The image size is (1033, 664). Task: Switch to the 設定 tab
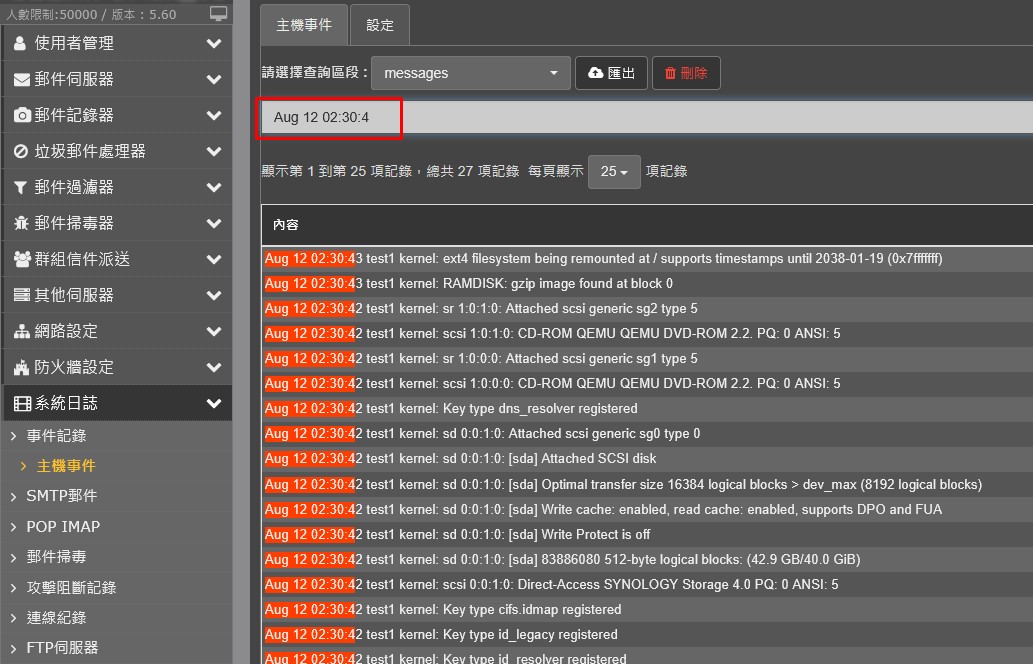379,25
